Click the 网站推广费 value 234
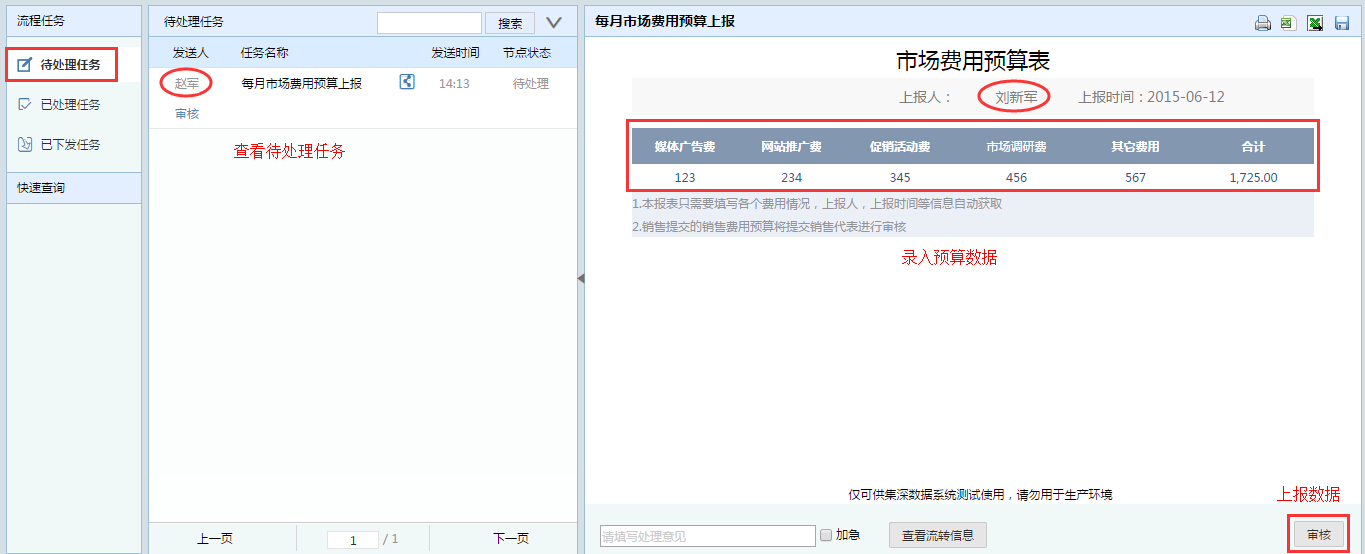1365x554 pixels. 791,177
